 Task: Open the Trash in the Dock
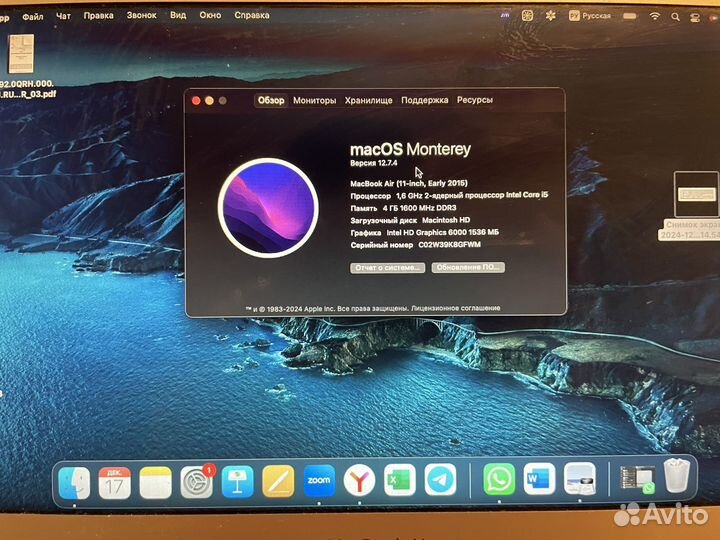coord(677,475)
